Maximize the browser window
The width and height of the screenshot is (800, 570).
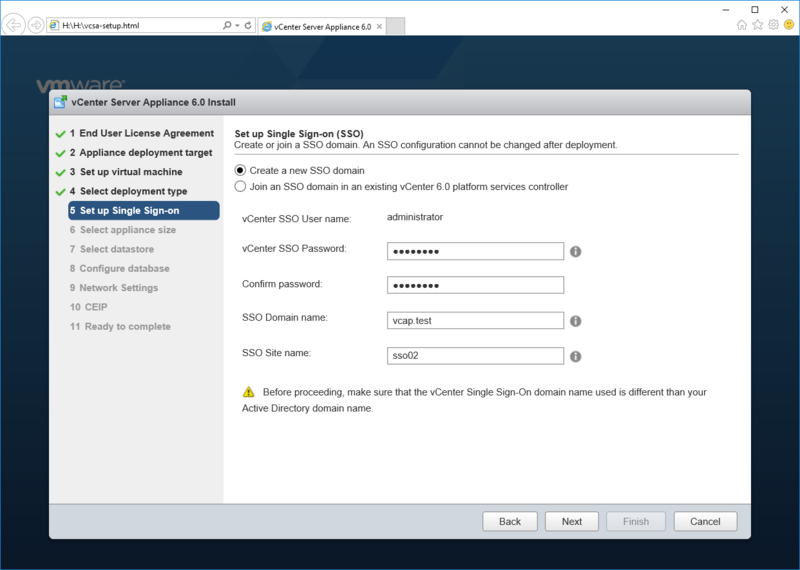coord(755,9)
